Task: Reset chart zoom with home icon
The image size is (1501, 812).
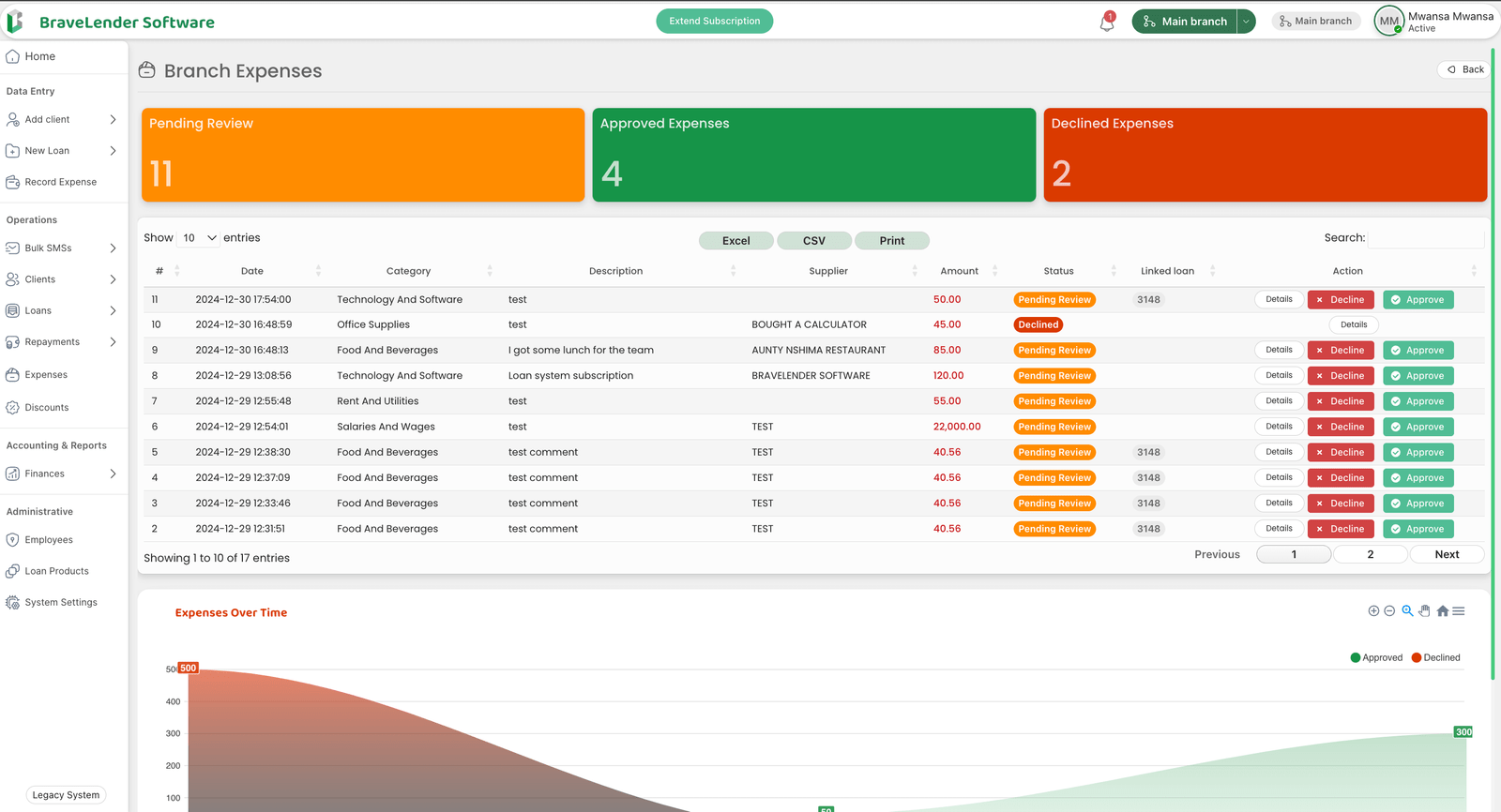Action: coord(1442,611)
